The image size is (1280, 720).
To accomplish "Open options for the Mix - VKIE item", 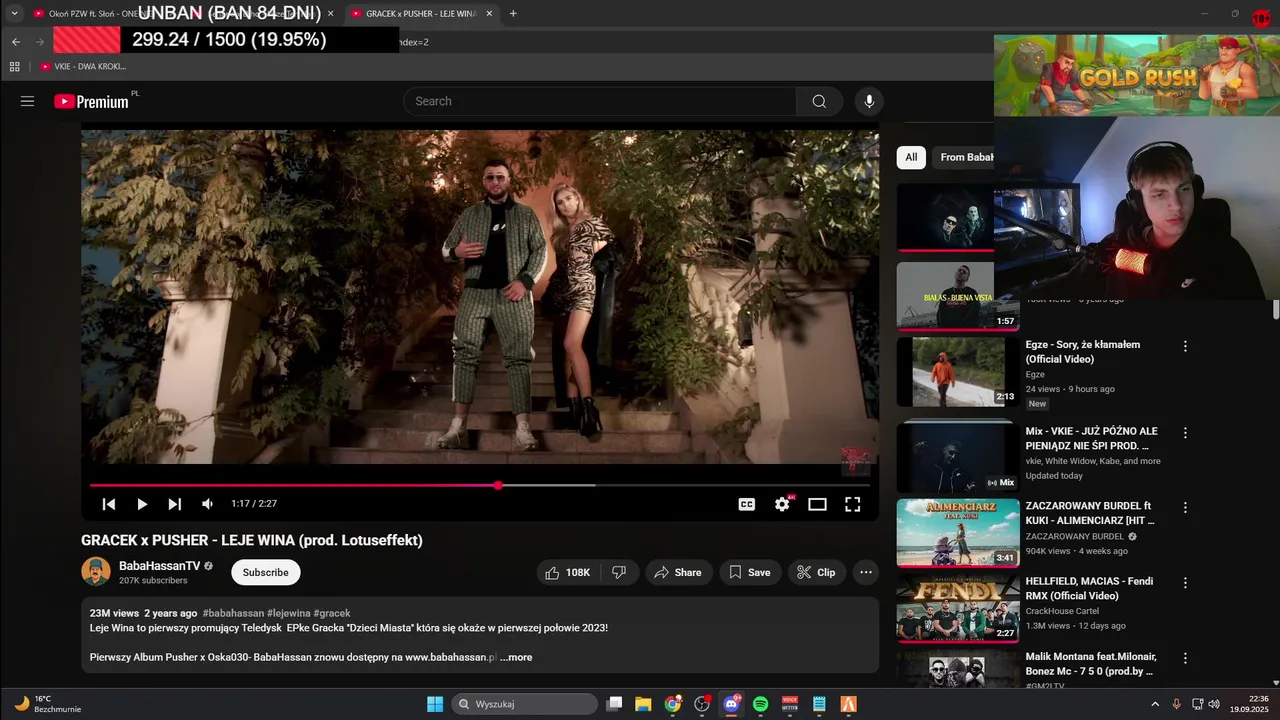I will [1185, 433].
